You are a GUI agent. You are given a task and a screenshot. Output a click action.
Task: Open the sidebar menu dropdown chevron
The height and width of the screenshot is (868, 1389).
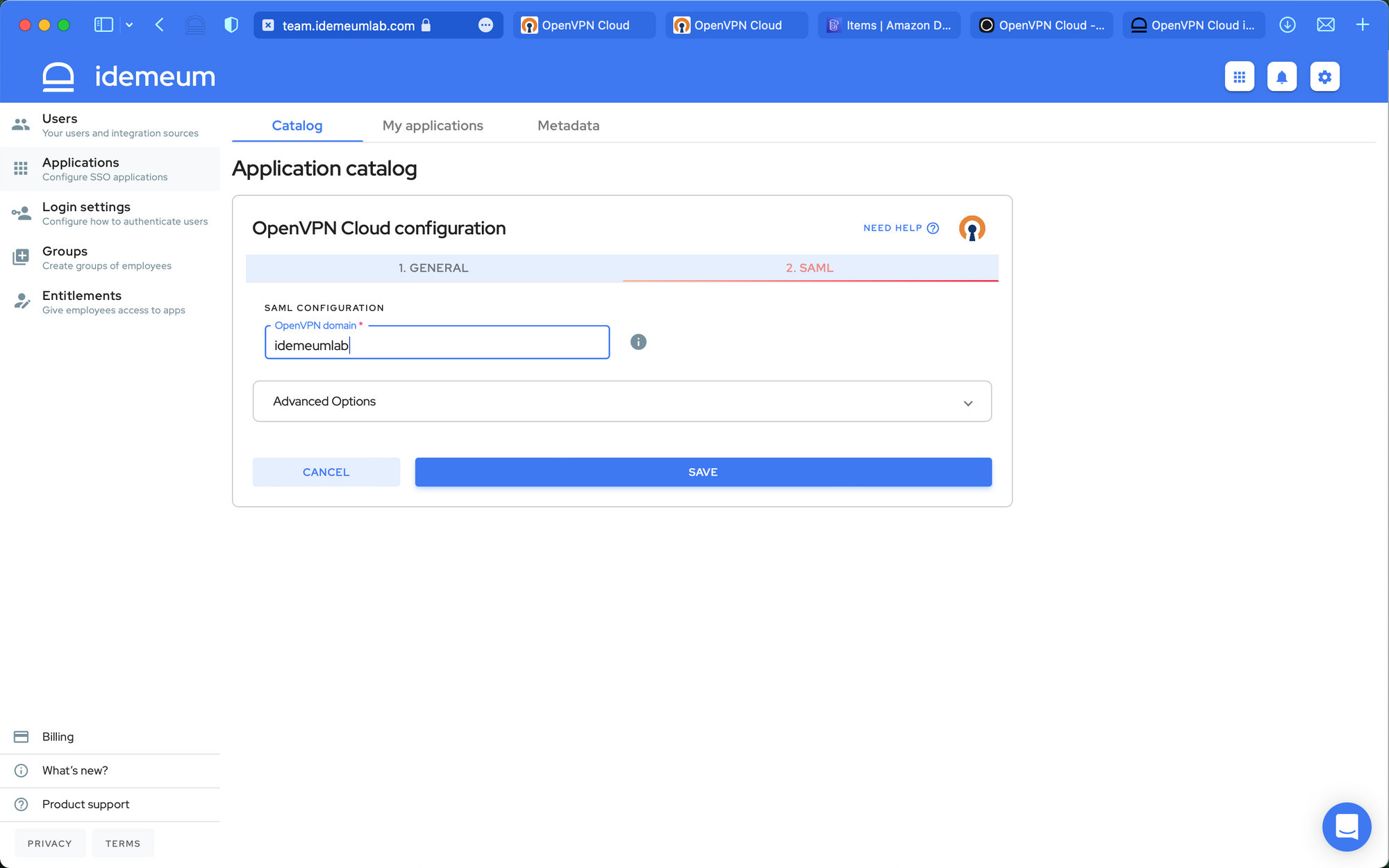point(129,25)
